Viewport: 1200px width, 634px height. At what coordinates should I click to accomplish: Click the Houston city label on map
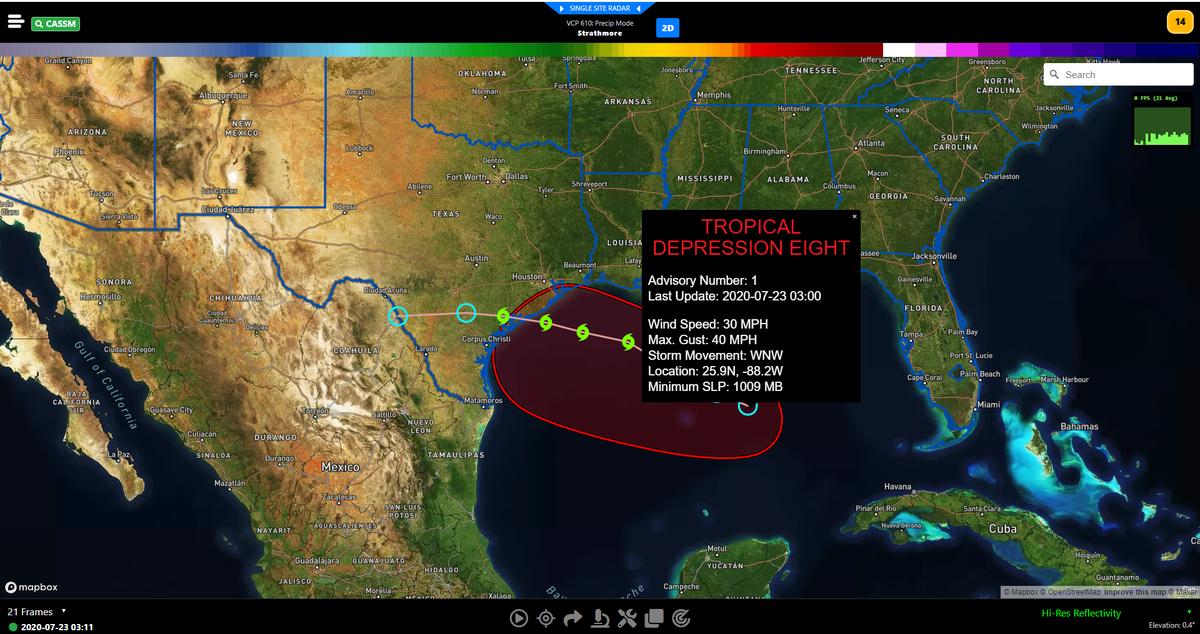pyautogui.click(x=525, y=276)
